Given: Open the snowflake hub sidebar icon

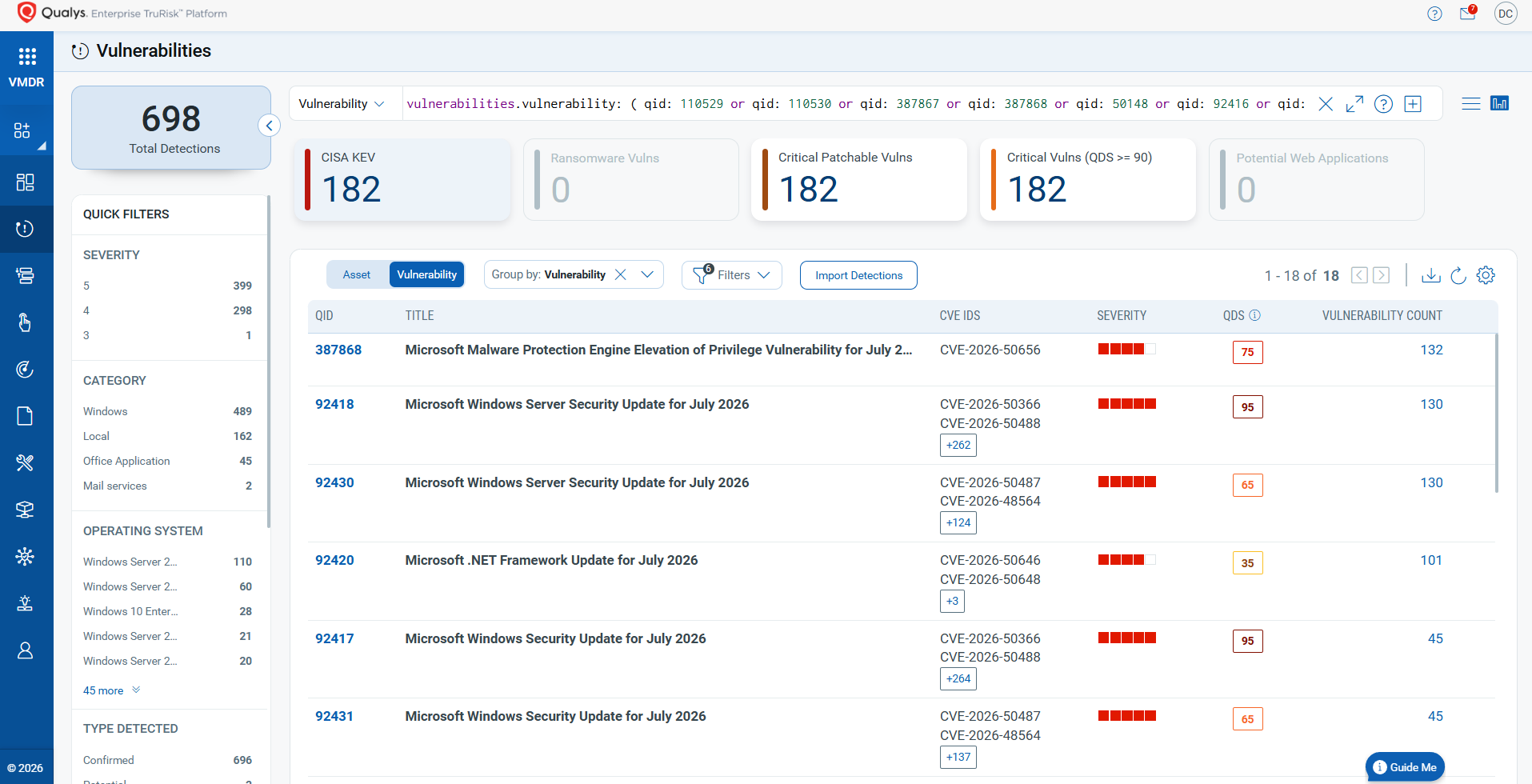Looking at the screenshot, I should [x=25, y=556].
